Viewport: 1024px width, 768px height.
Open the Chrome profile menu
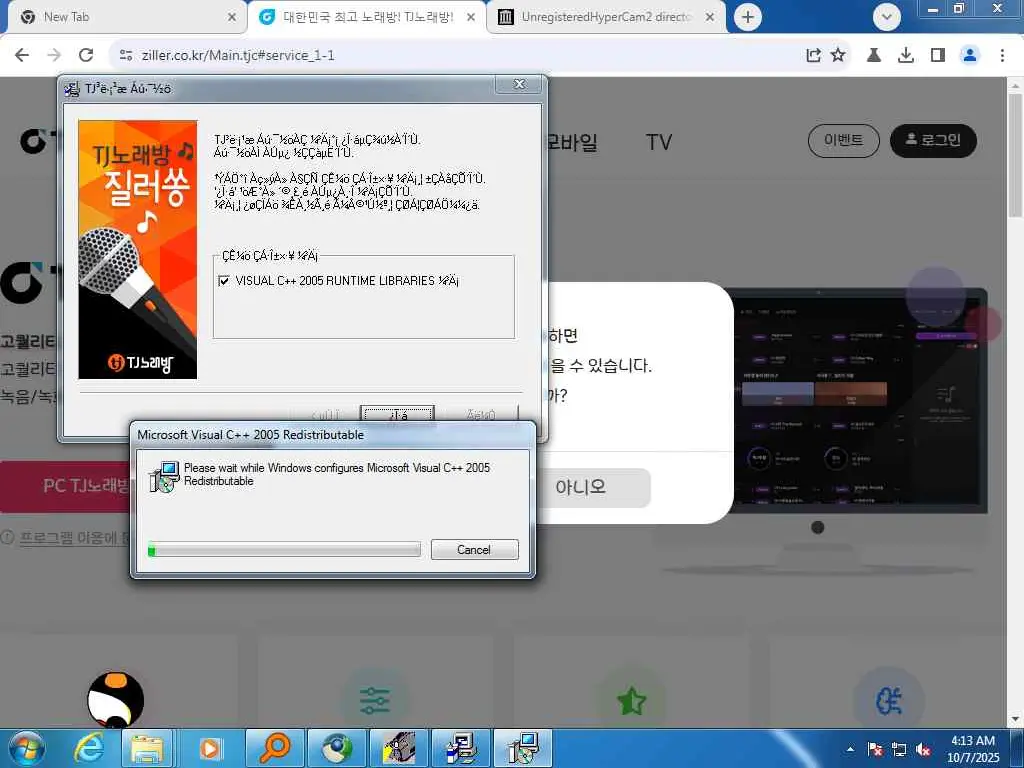(x=970, y=56)
